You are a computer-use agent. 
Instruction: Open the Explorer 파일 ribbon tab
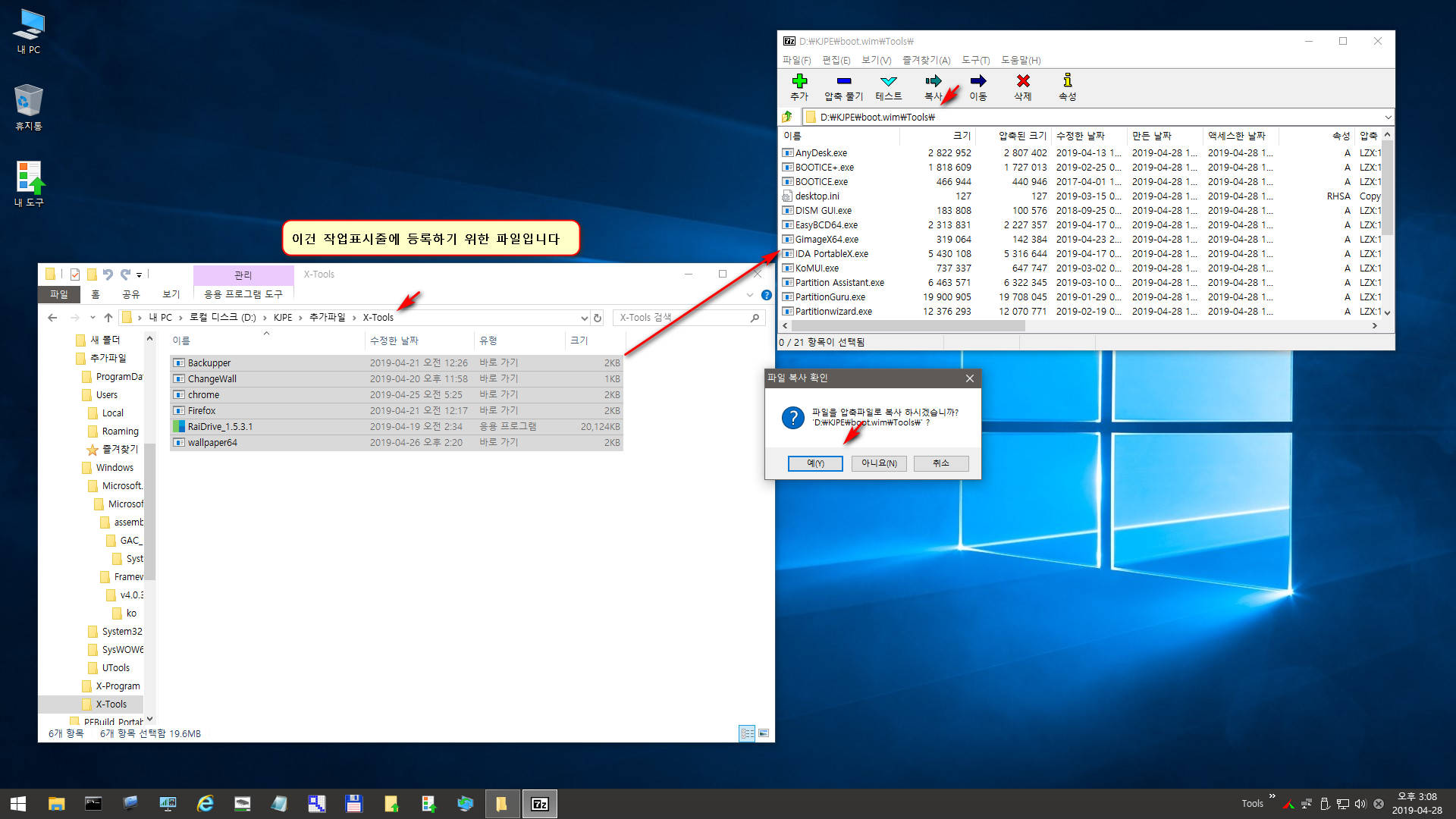[x=58, y=294]
